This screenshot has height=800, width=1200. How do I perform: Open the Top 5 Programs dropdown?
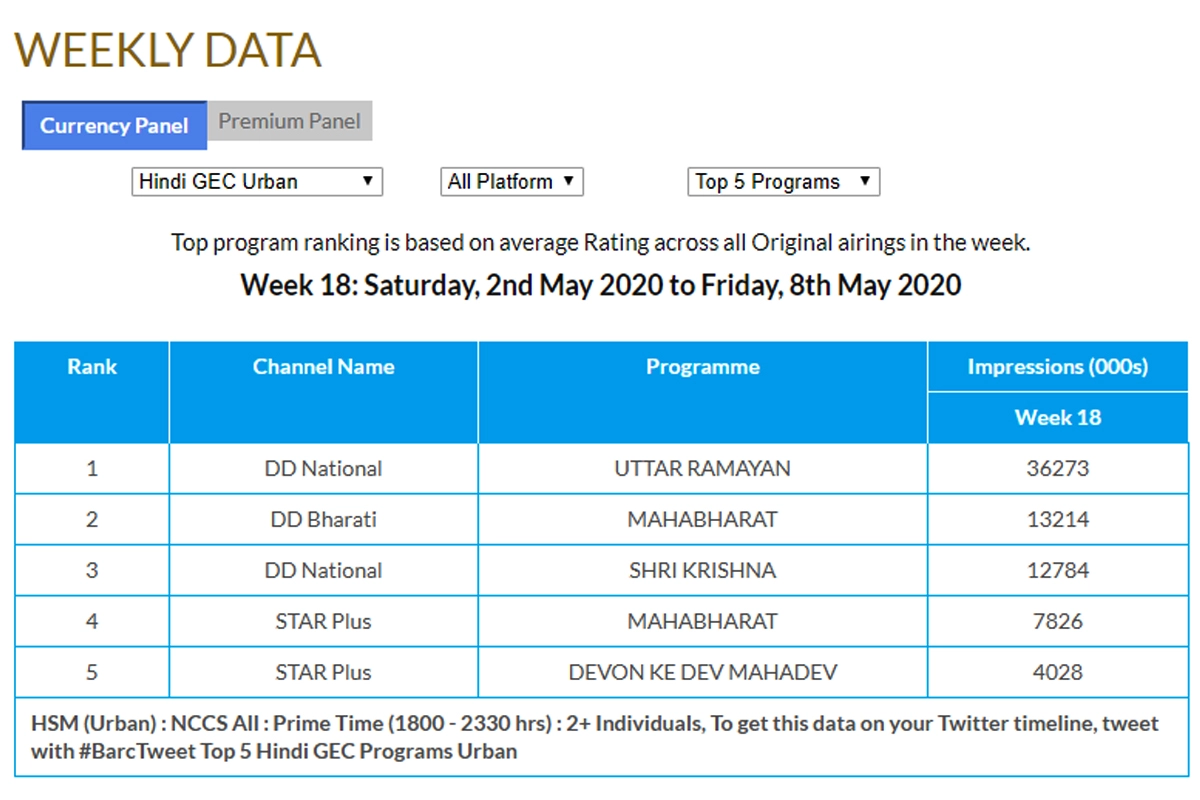click(783, 182)
